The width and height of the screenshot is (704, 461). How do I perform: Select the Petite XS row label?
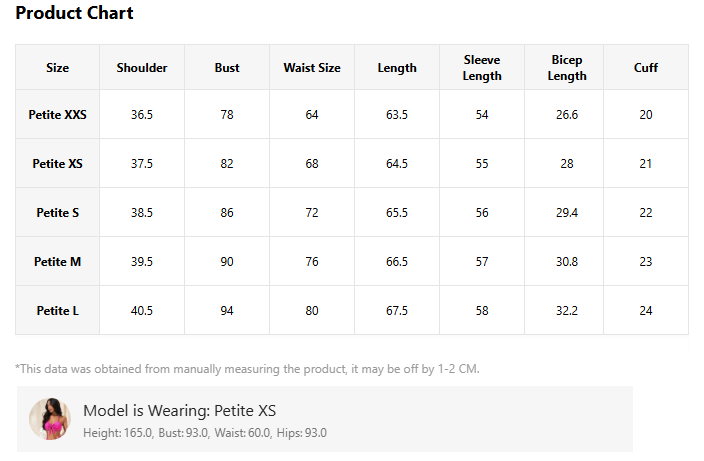coord(57,163)
